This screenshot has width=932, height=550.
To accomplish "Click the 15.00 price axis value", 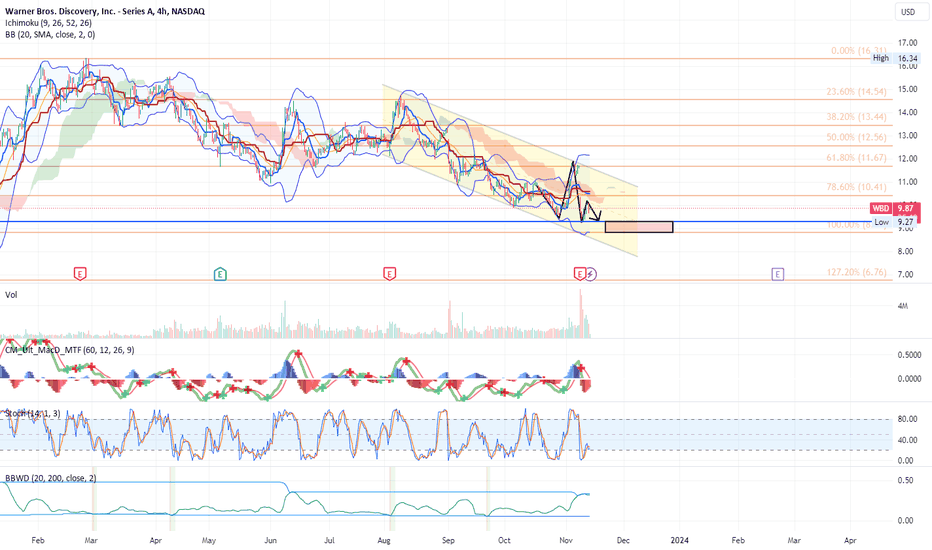I will tap(908, 89).
